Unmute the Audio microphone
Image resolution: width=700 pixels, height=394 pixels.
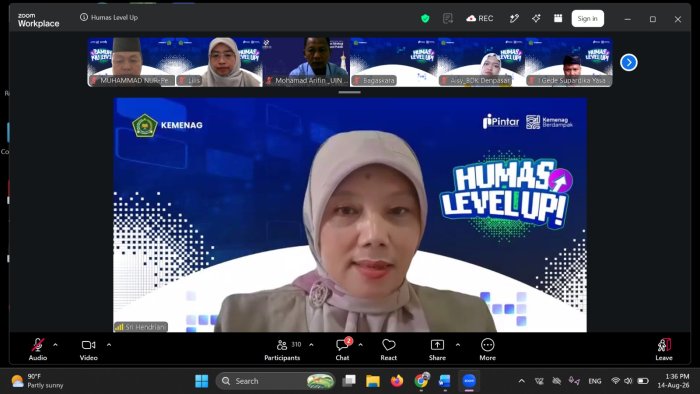click(38, 349)
